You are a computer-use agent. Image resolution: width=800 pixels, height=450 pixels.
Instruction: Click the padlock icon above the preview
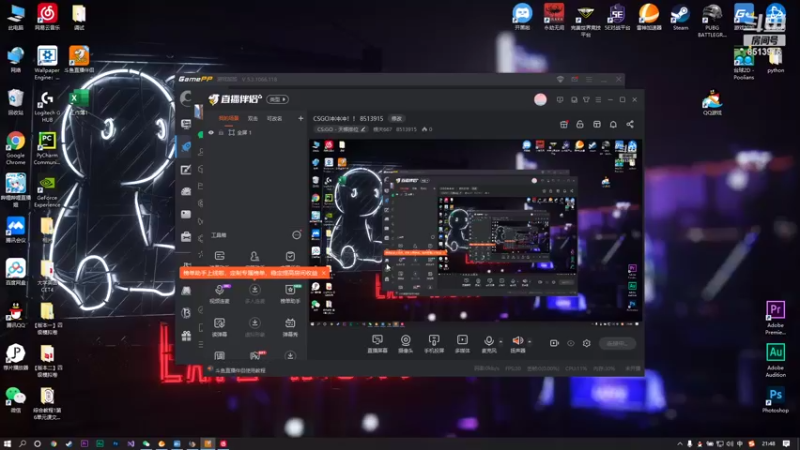pyautogui.click(x=580, y=124)
